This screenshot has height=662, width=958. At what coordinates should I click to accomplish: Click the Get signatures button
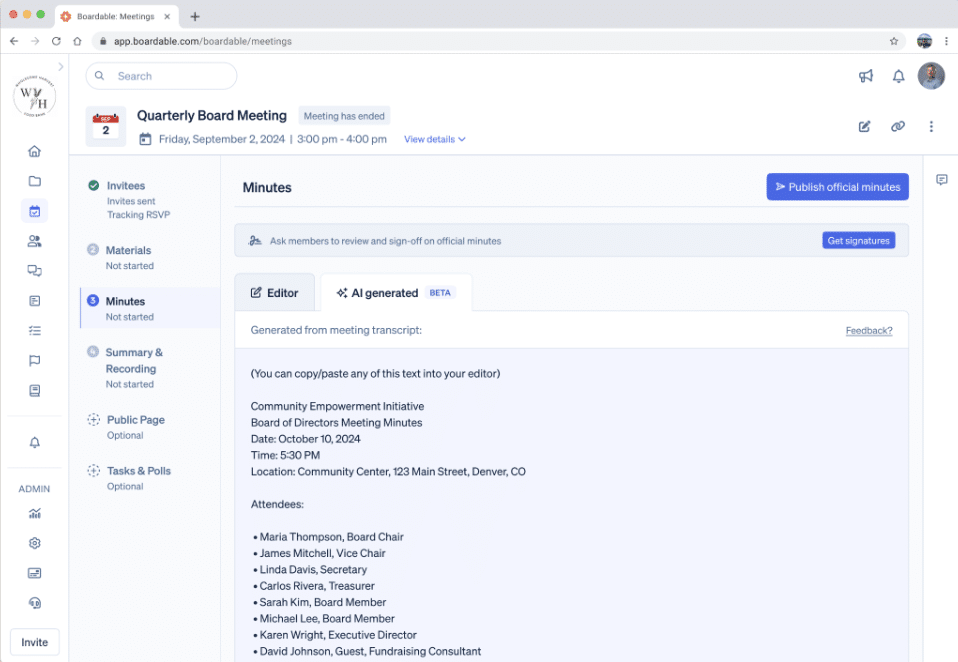click(x=858, y=239)
